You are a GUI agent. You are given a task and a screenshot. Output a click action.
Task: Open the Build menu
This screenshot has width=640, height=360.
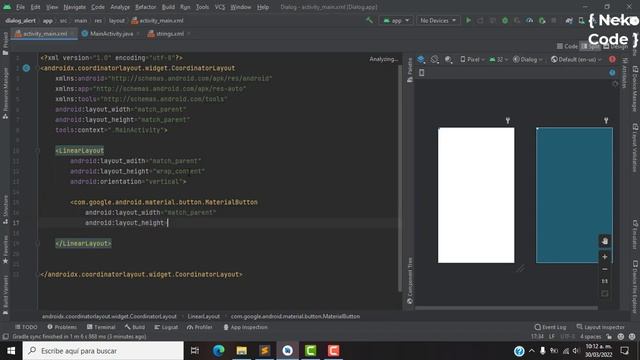168,7
